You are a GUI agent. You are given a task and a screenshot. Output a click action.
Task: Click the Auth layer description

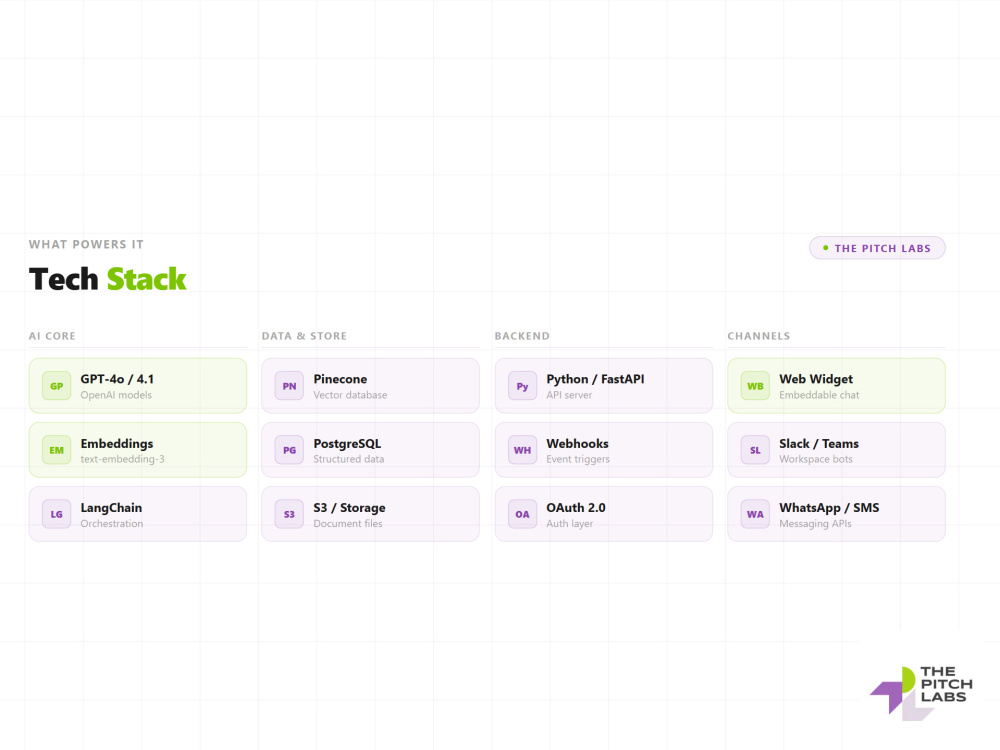pyautogui.click(x=570, y=524)
